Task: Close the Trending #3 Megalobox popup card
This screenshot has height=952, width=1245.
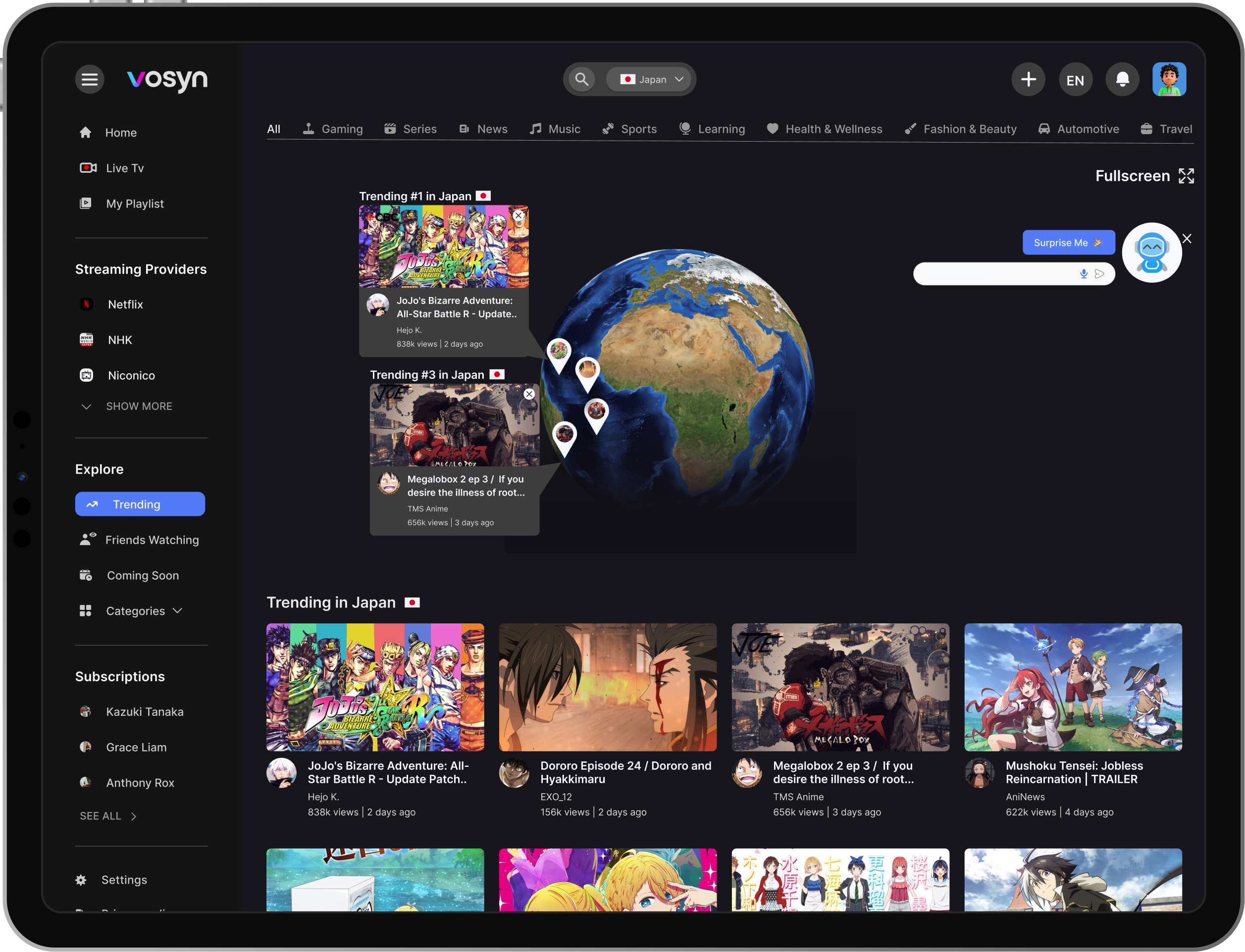Action: click(x=529, y=395)
